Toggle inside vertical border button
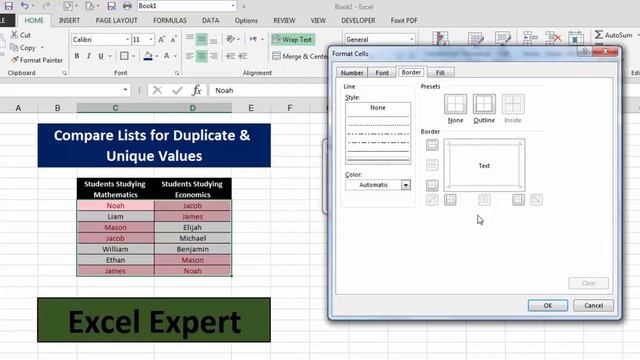640x360 pixels. (484, 200)
